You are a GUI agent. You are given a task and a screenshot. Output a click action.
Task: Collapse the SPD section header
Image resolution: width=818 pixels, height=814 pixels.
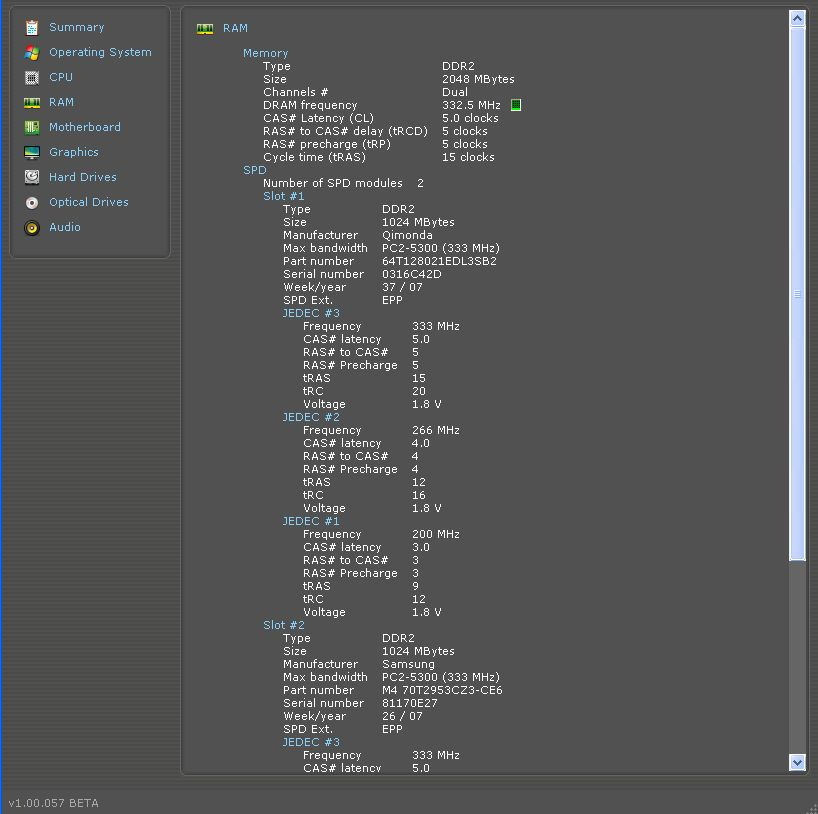pyautogui.click(x=254, y=170)
